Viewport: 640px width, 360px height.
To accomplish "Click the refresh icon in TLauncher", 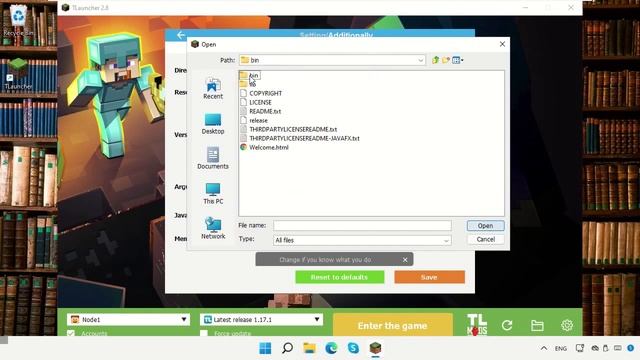I will (x=507, y=325).
